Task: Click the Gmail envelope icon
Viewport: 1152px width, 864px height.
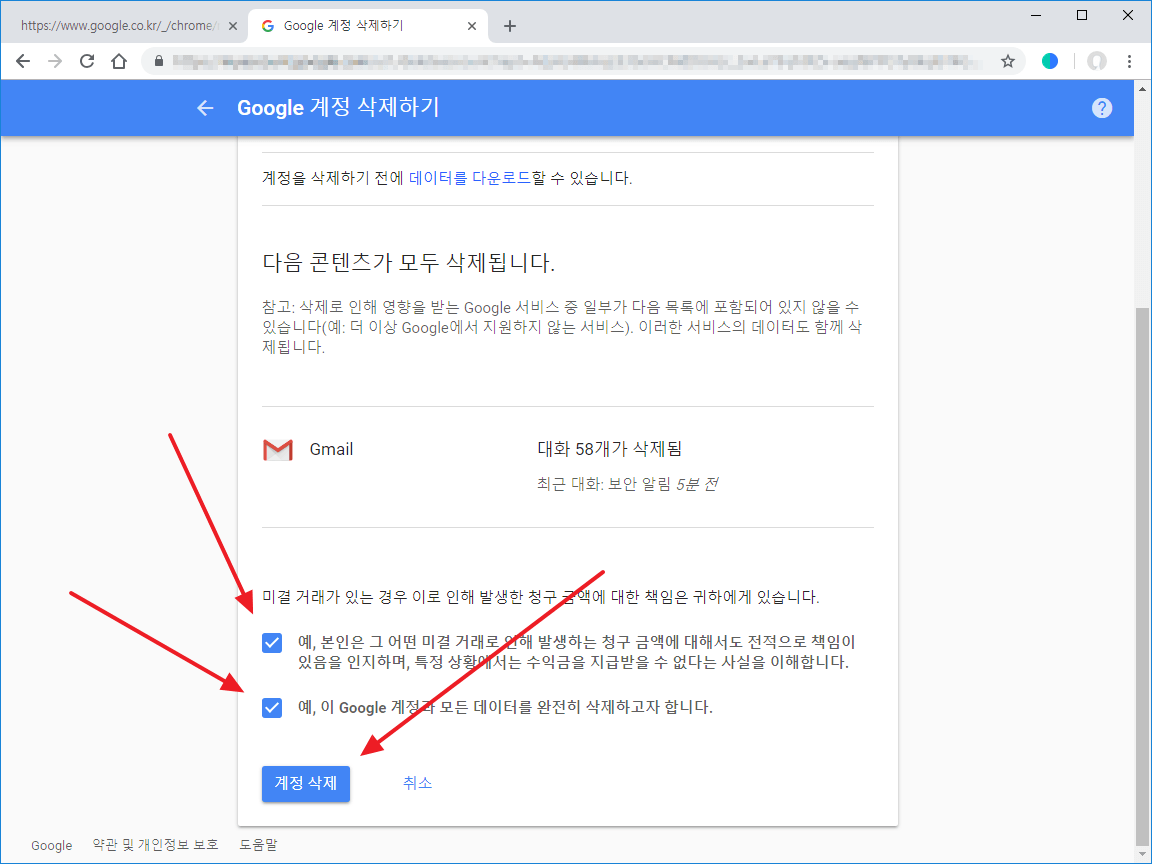Action: [x=278, y=450]
